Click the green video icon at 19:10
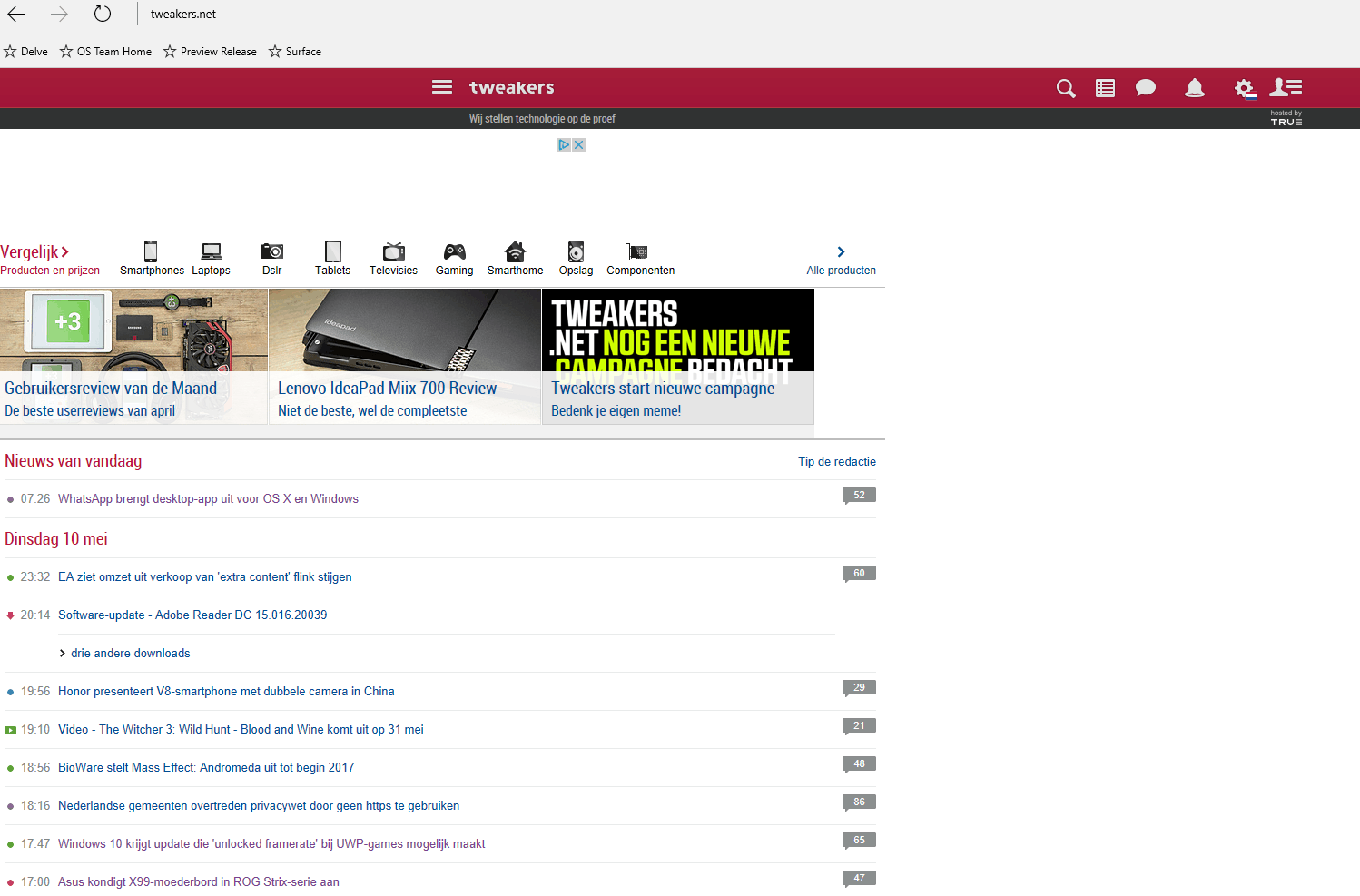This screenshot has height=896, width=1360. point(10,730)
